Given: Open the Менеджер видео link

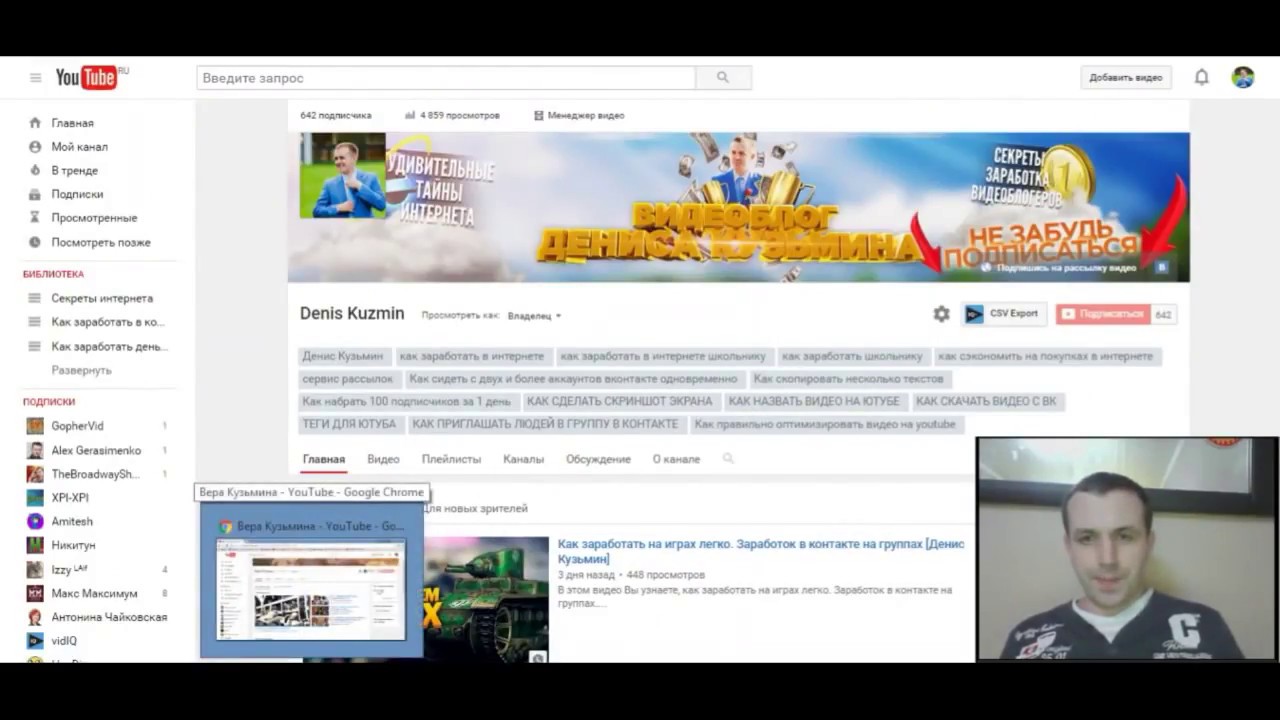Looking at the screenshot, I should point(579,115).
